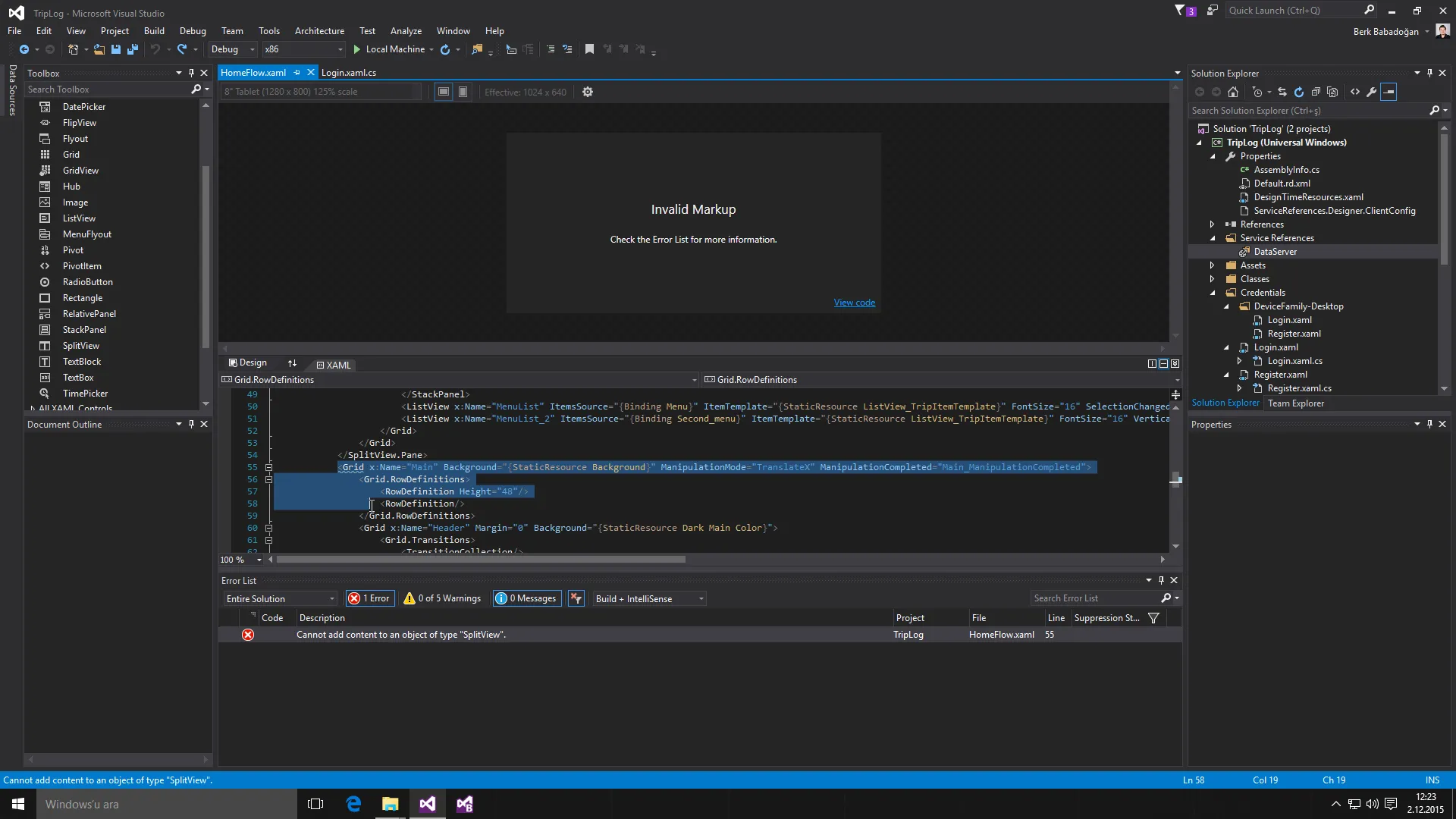Click View Code icon in Solution Explorer
1456x819 pixels.
pyautogui.click(x=1355, y=92)
